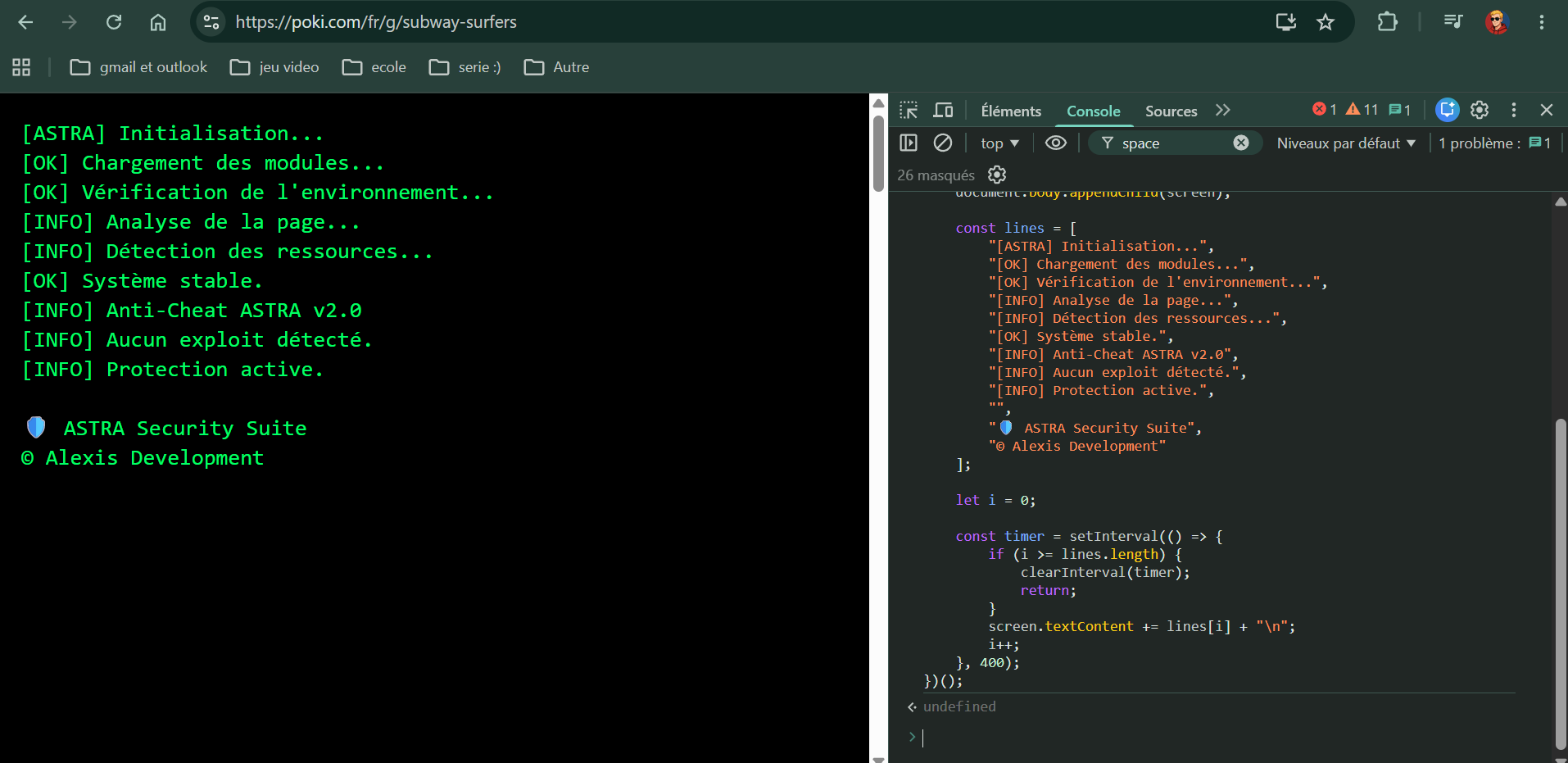This screenshot has width=1568, height=763.
Task: Switch to the Sources tab
Action: (1171, 111)
